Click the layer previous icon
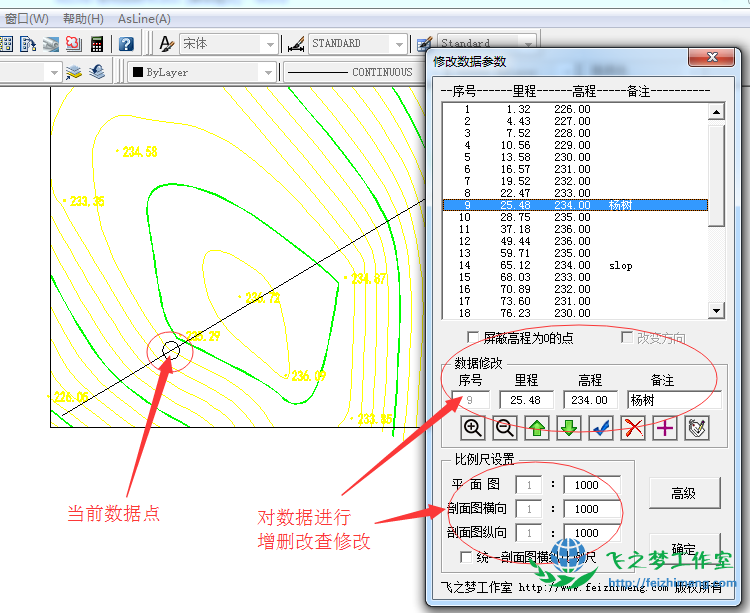This screenshot has height=613, width=750. (98, 72)
